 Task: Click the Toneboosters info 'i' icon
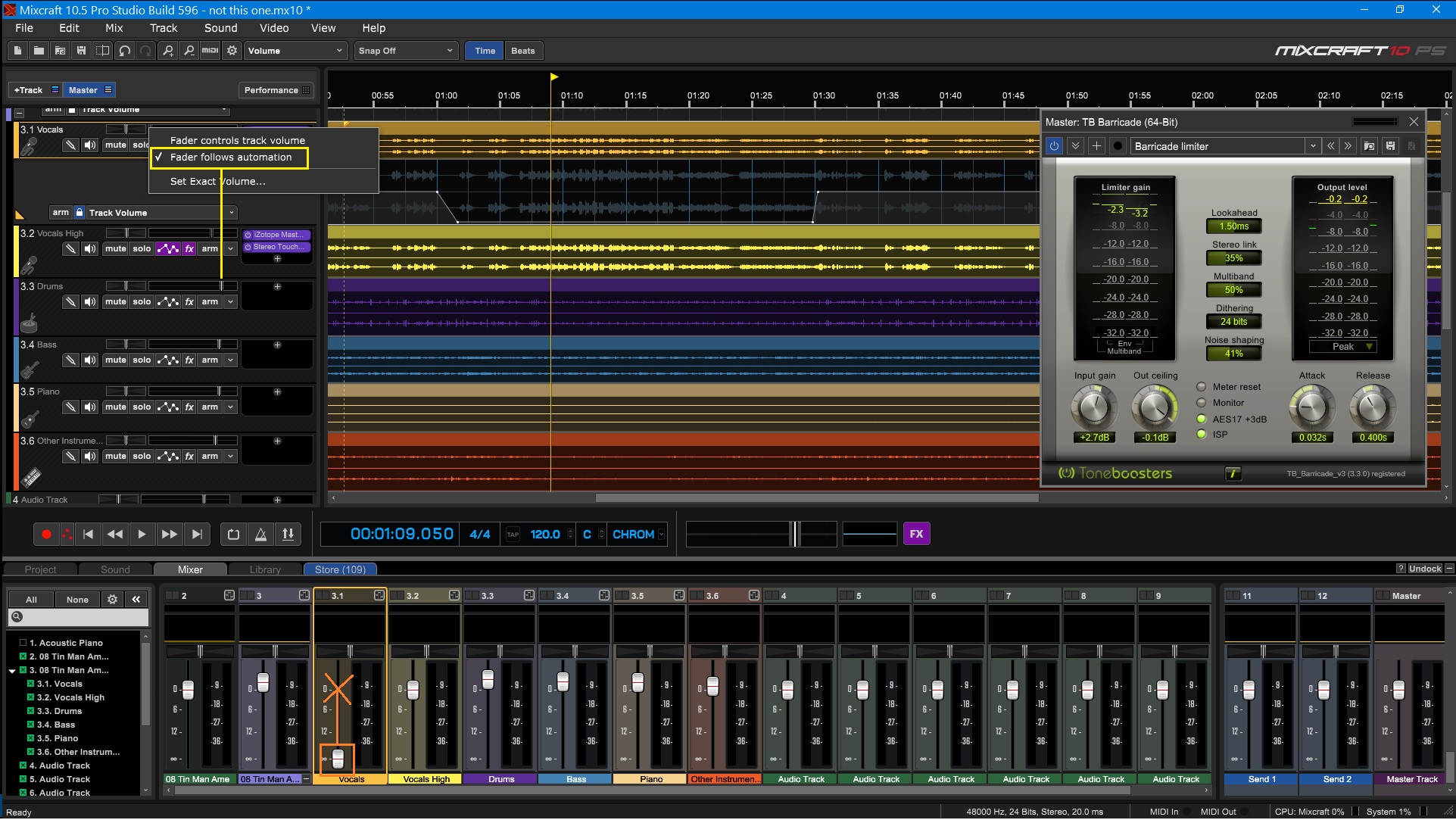(x=1233, y=473)
